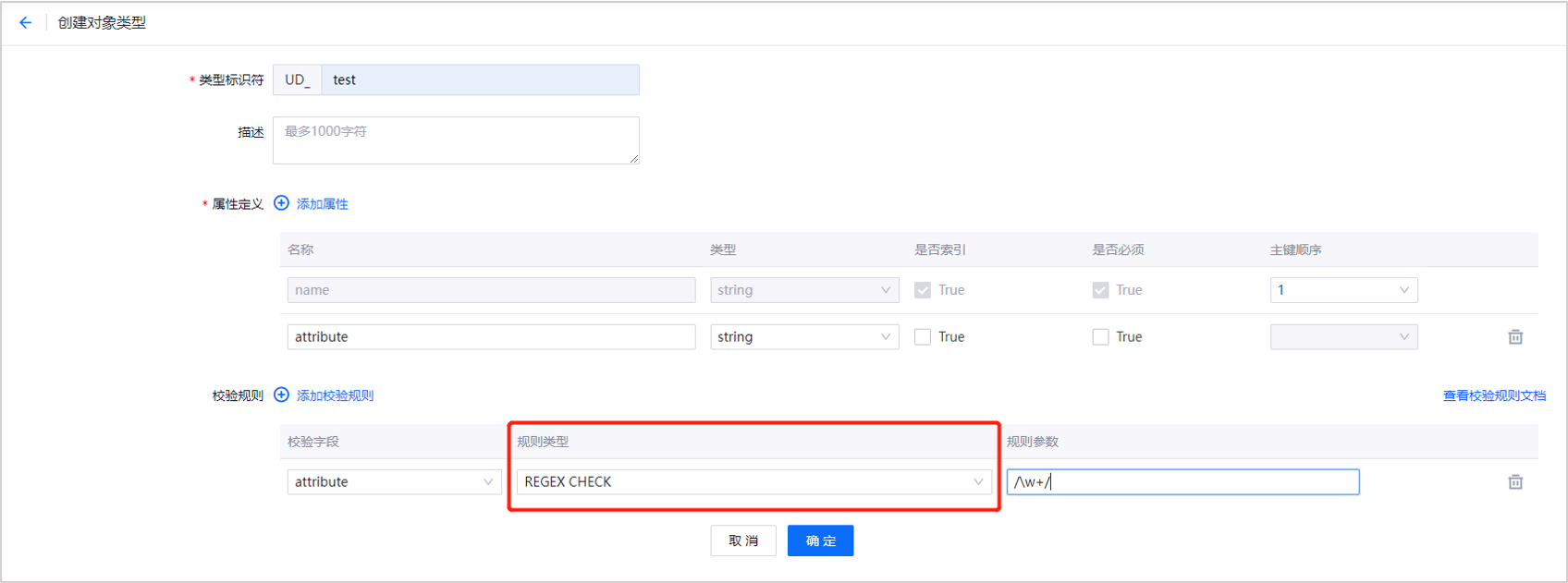
Task: Open the 校验字段 attribute dropdown
Action: [394, 482]
